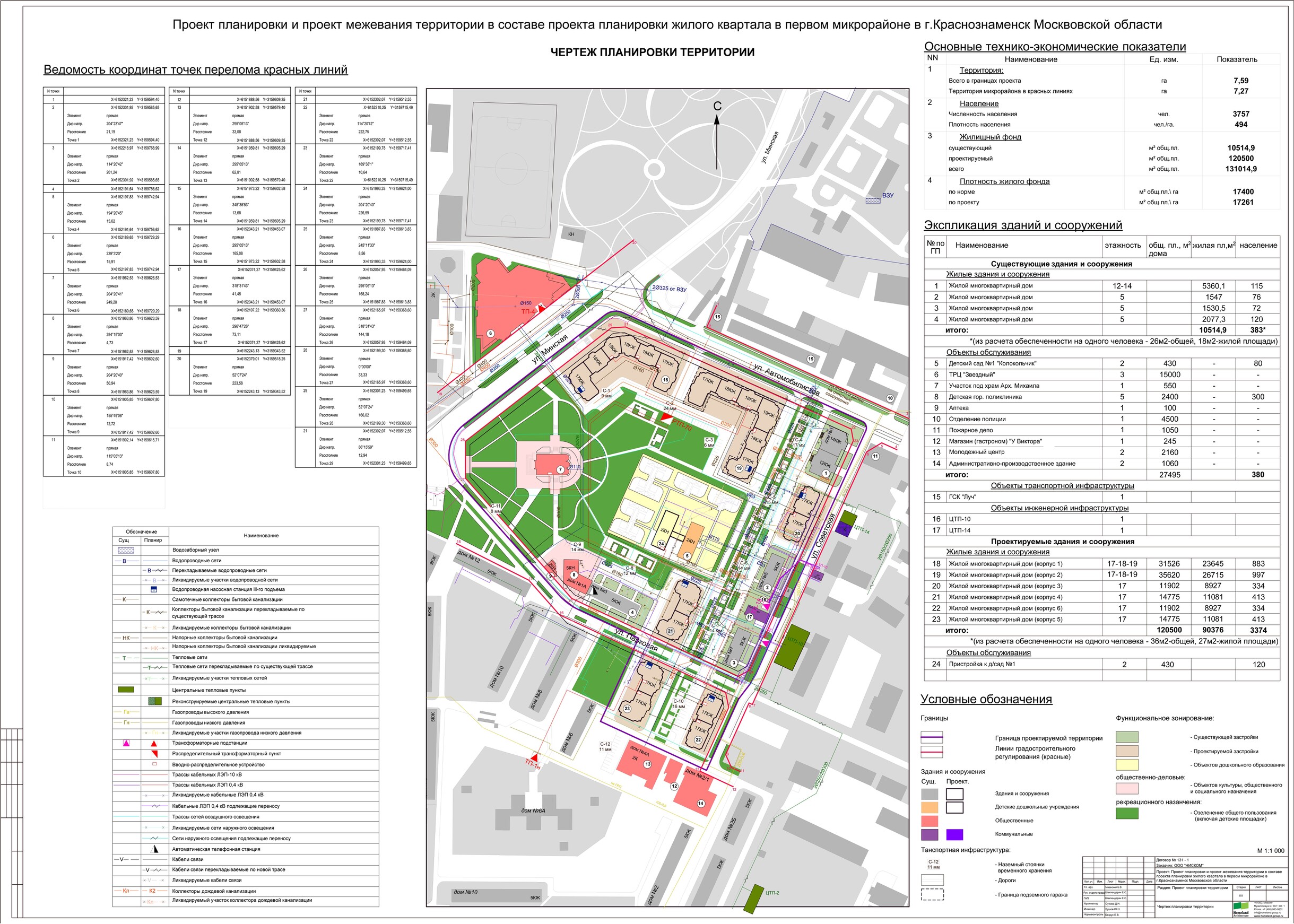Click the ул. Советская street label on the map
1294x924 pixels.
click(822, 537)
